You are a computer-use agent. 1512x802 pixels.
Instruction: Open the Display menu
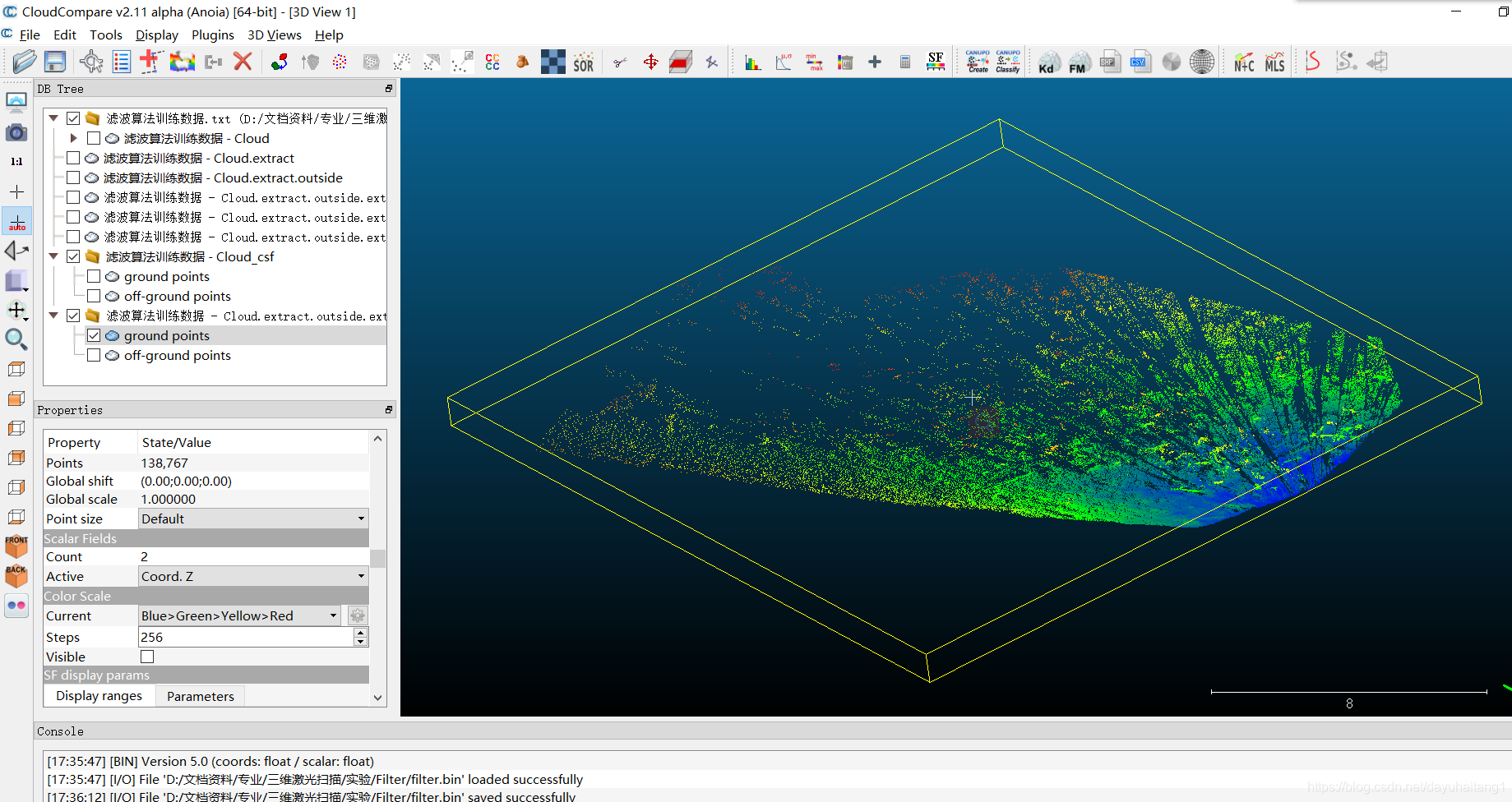pos(157,35)
